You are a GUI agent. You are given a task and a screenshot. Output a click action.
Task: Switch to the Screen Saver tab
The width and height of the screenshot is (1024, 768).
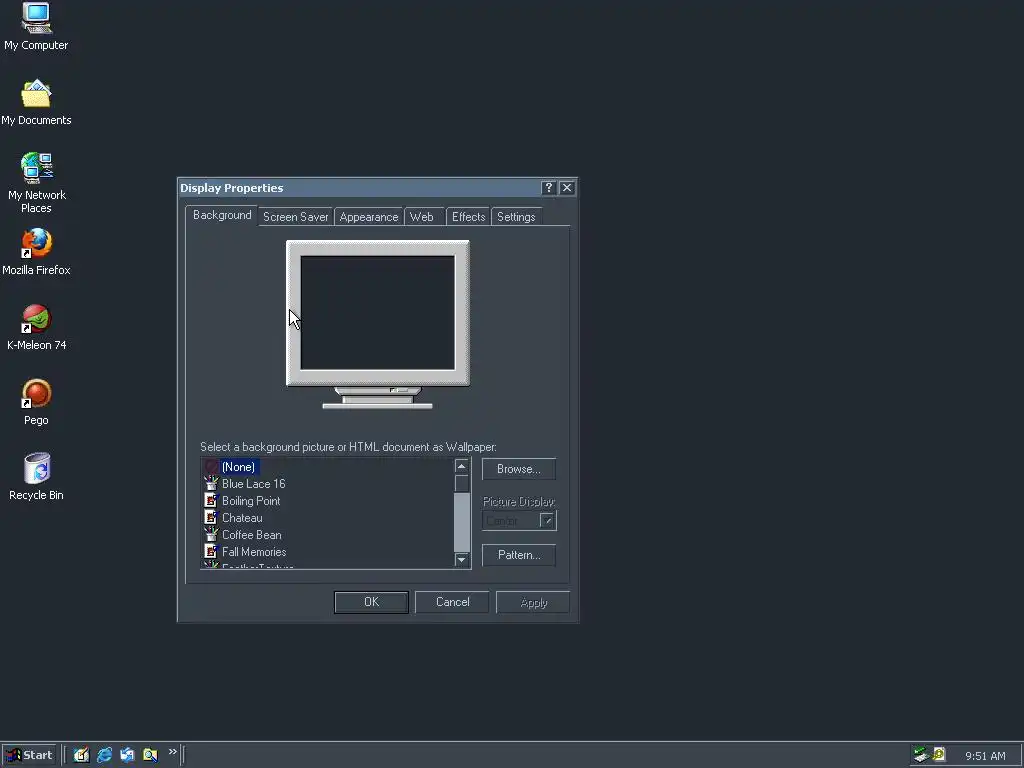[295, 217]
